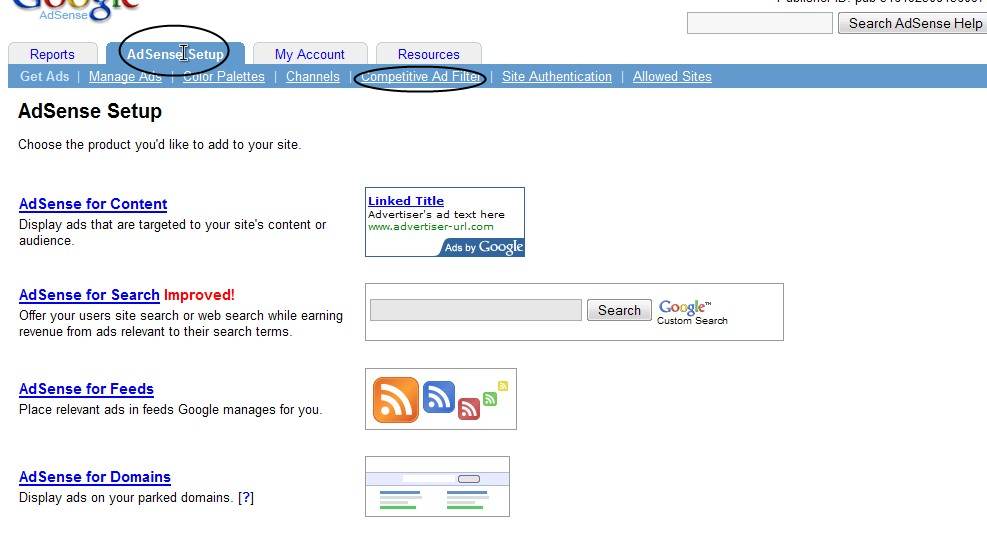
Task: Open the Reports tab
Action: click(x=52, y=54)
